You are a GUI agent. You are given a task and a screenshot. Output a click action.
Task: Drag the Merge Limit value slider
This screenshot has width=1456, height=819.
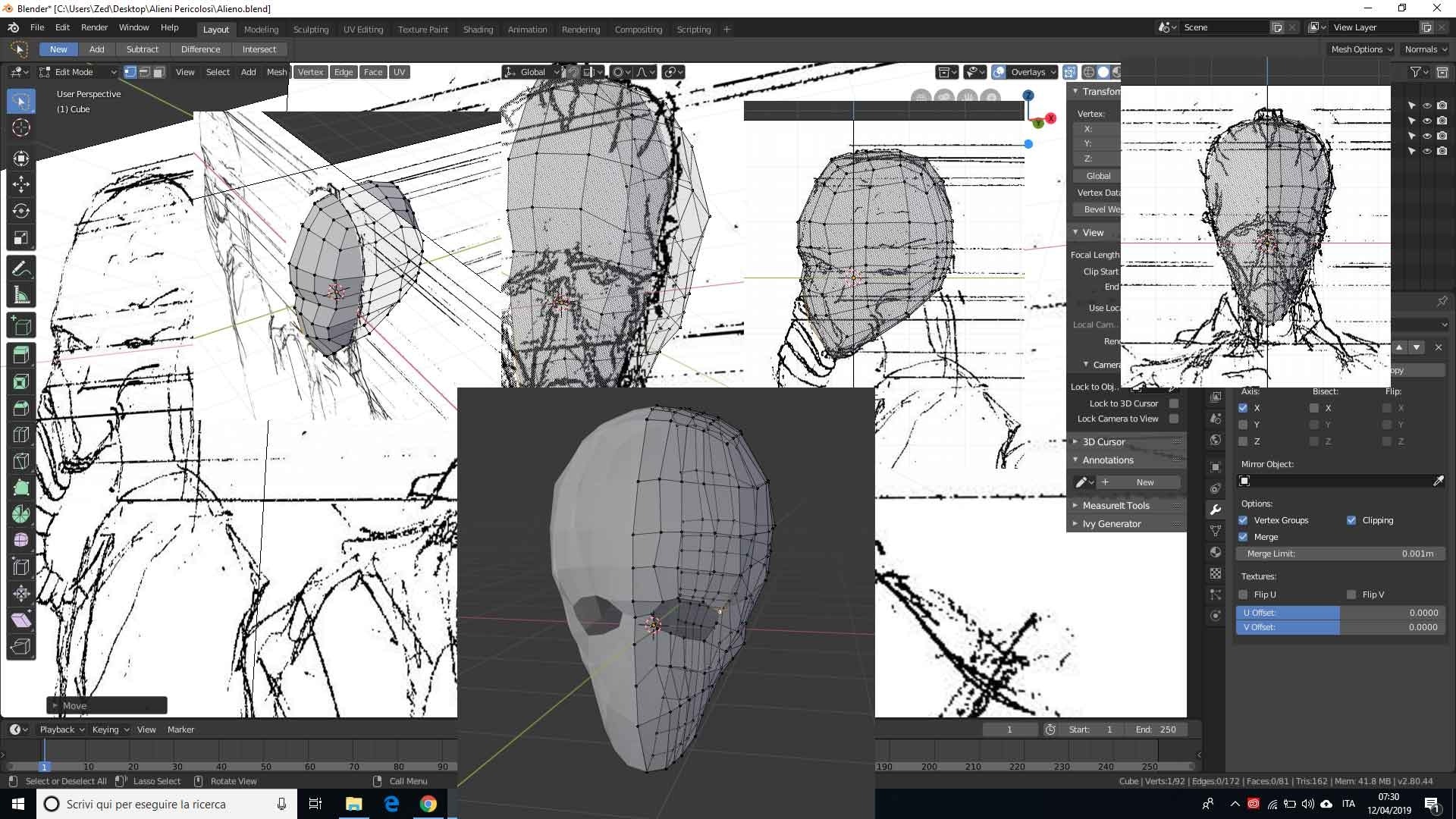click(x=1341, y=553)
